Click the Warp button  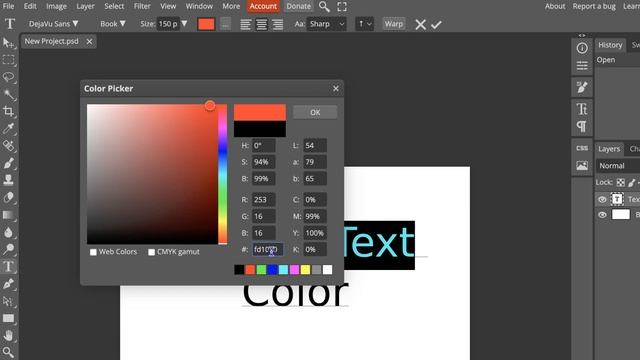coord(393,24)
